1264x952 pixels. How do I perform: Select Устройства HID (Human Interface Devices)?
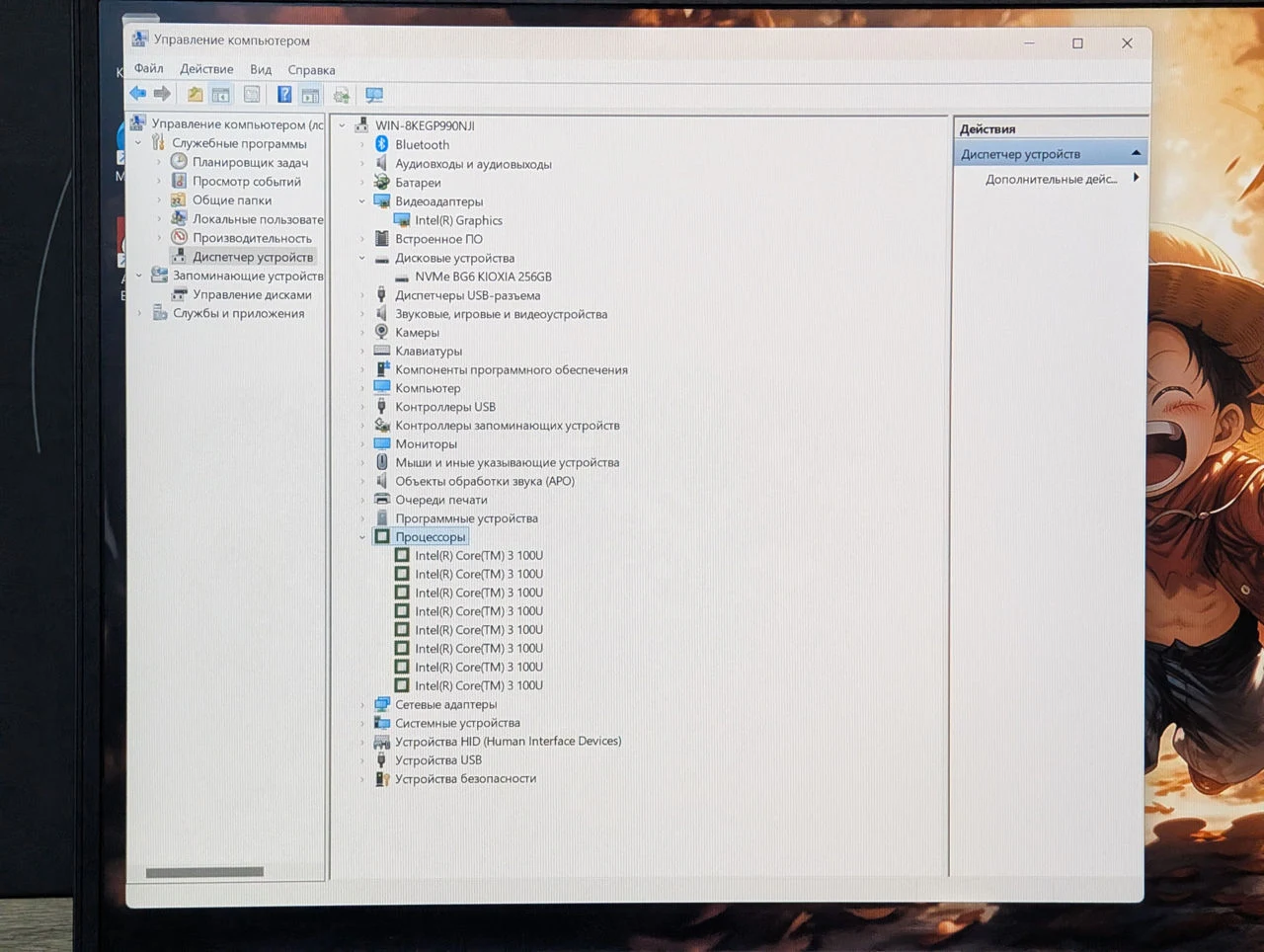point(509,741)
